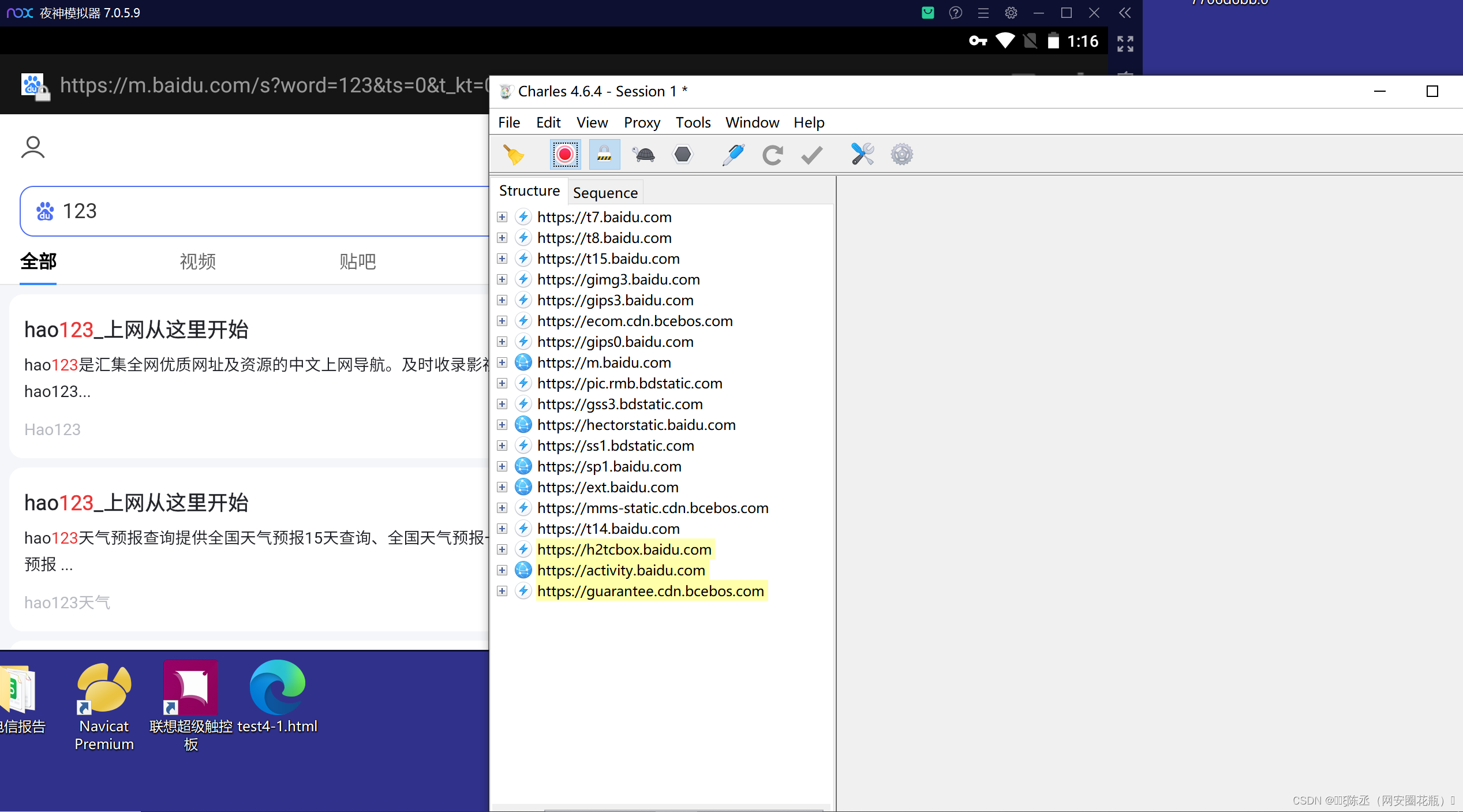This screenshot has width=1463, height=812.
Task: Expand the https://gimg3.baidu.com node
Action: [x=502, y=279]
